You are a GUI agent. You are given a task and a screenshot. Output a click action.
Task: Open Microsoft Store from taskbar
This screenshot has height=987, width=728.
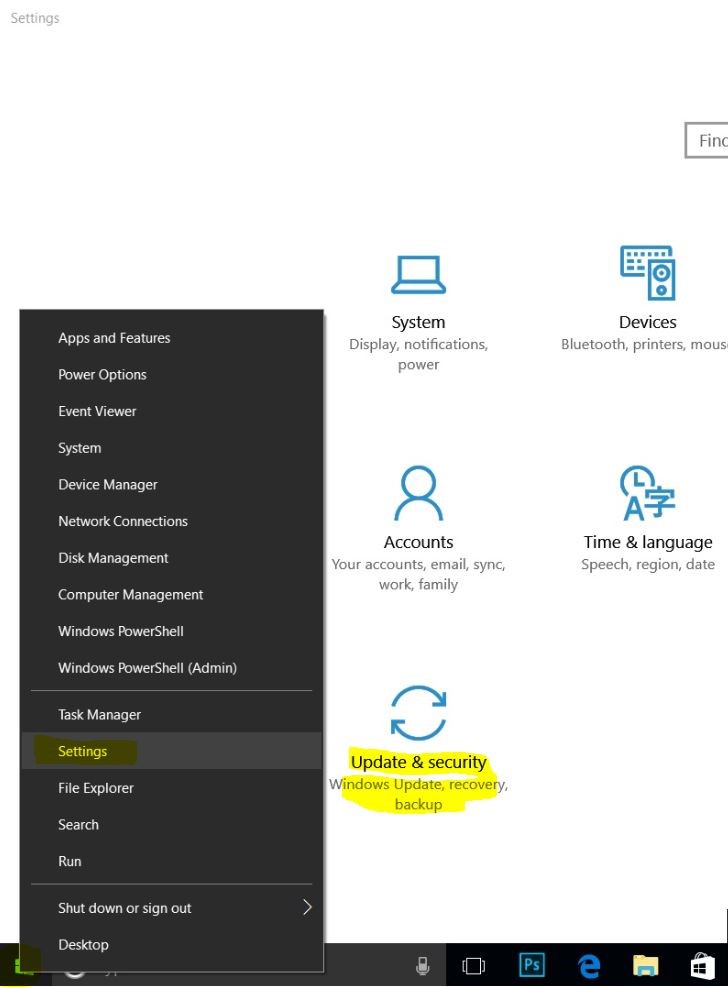[x=703, y=965]
